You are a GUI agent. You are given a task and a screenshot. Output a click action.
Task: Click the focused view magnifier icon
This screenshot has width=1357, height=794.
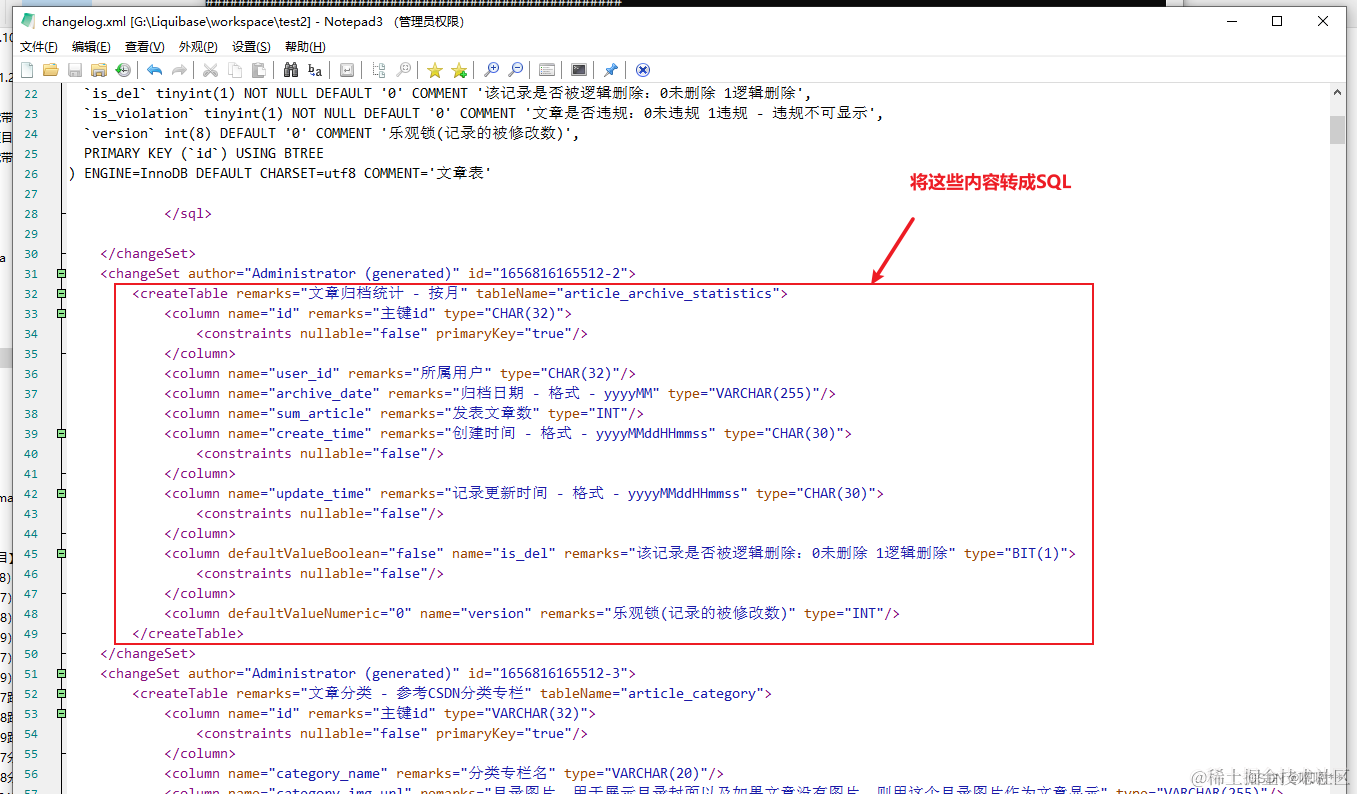(x=403, y=70)
